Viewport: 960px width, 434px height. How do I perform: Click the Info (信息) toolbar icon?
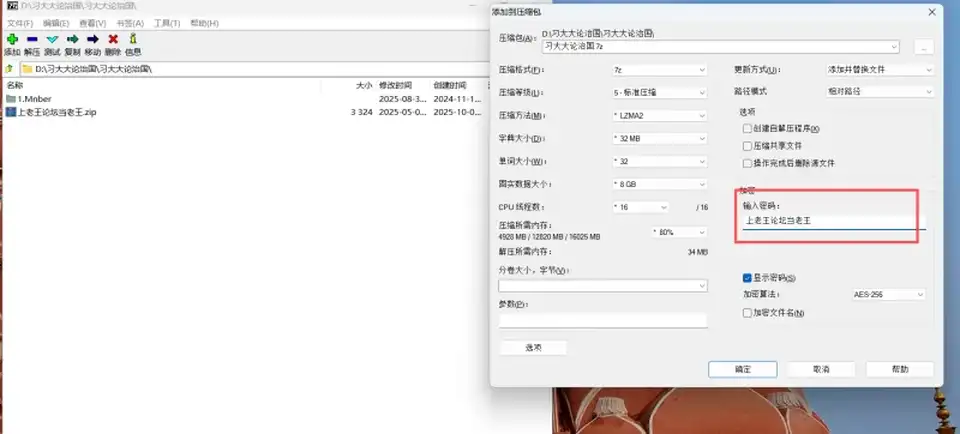(133, 40)
